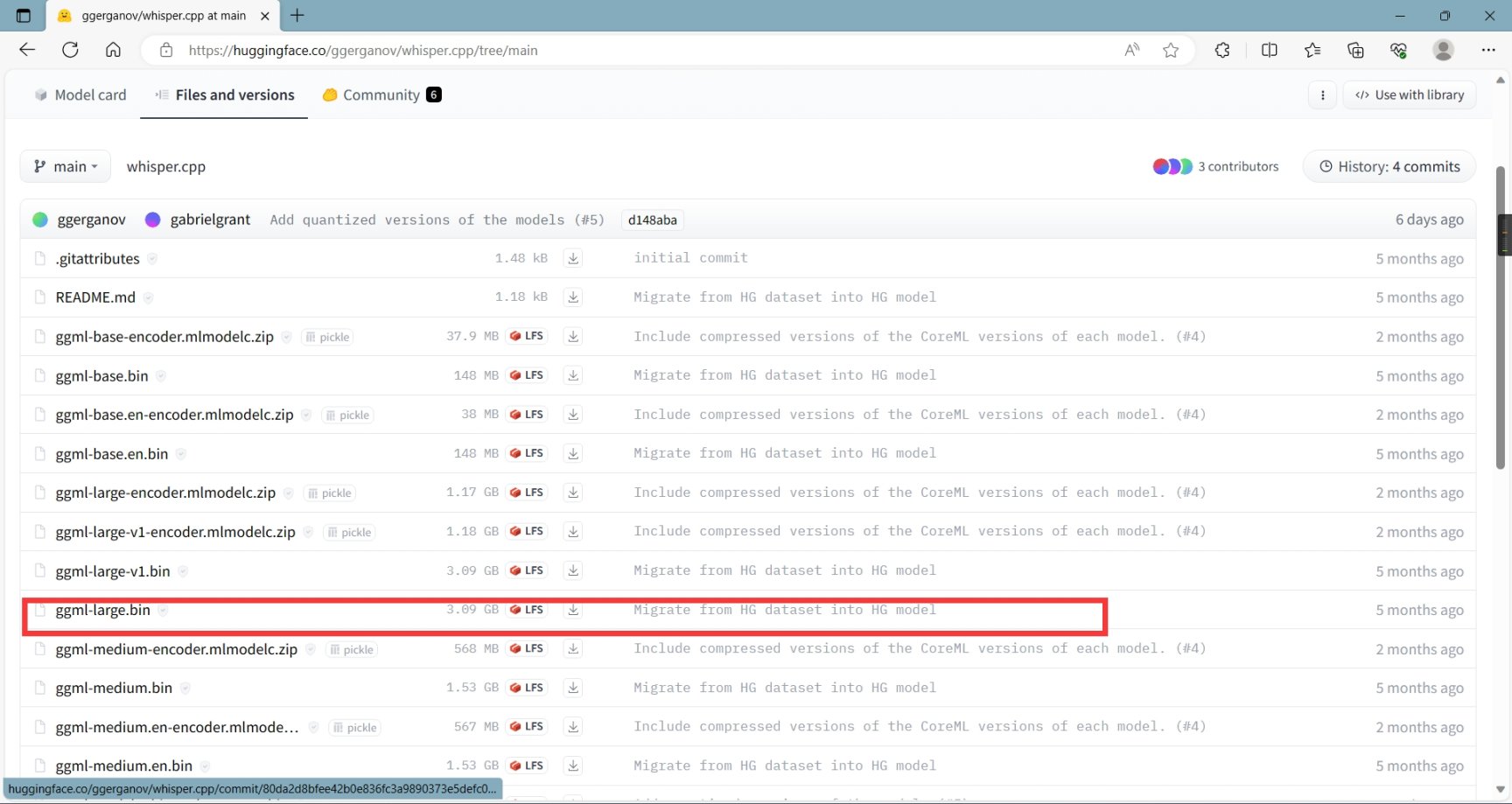This screenshot has height=804, width=1512.
Task: Open the README.md file
Action: [x=95, y=297]
